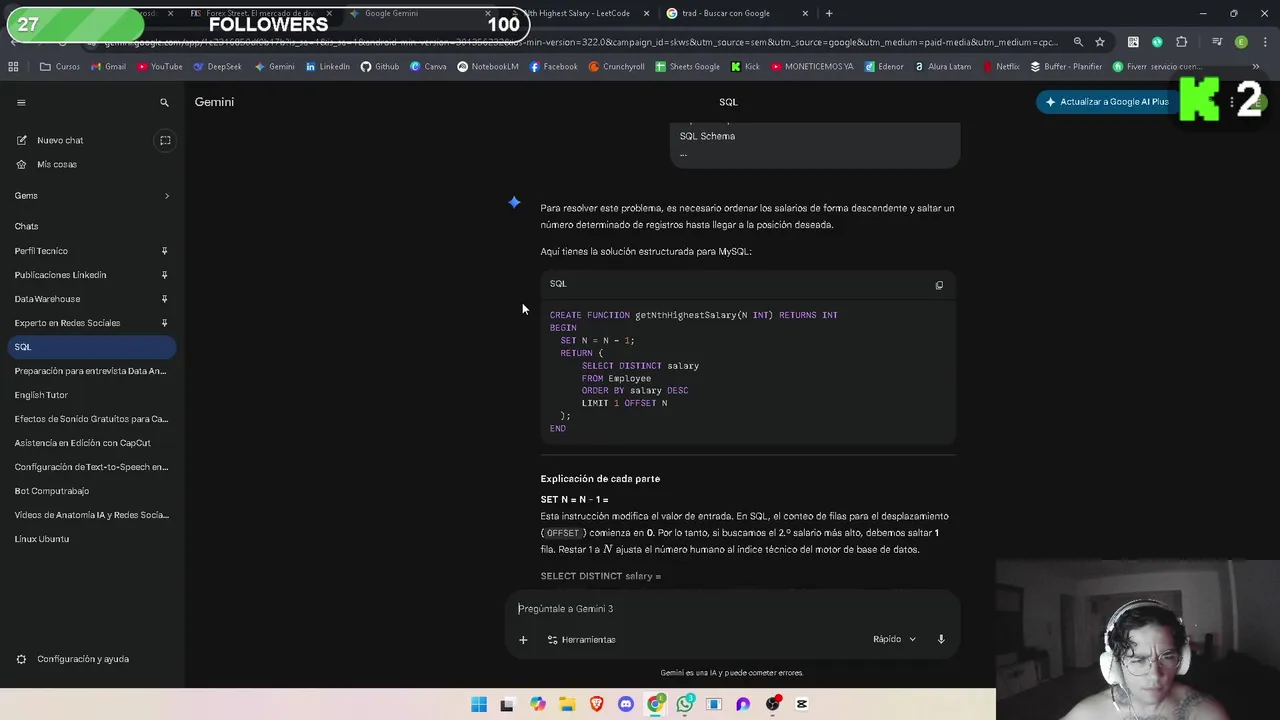Open the browser extensions puzzle icon
1280x720 pixels.
click(1182, 42)
